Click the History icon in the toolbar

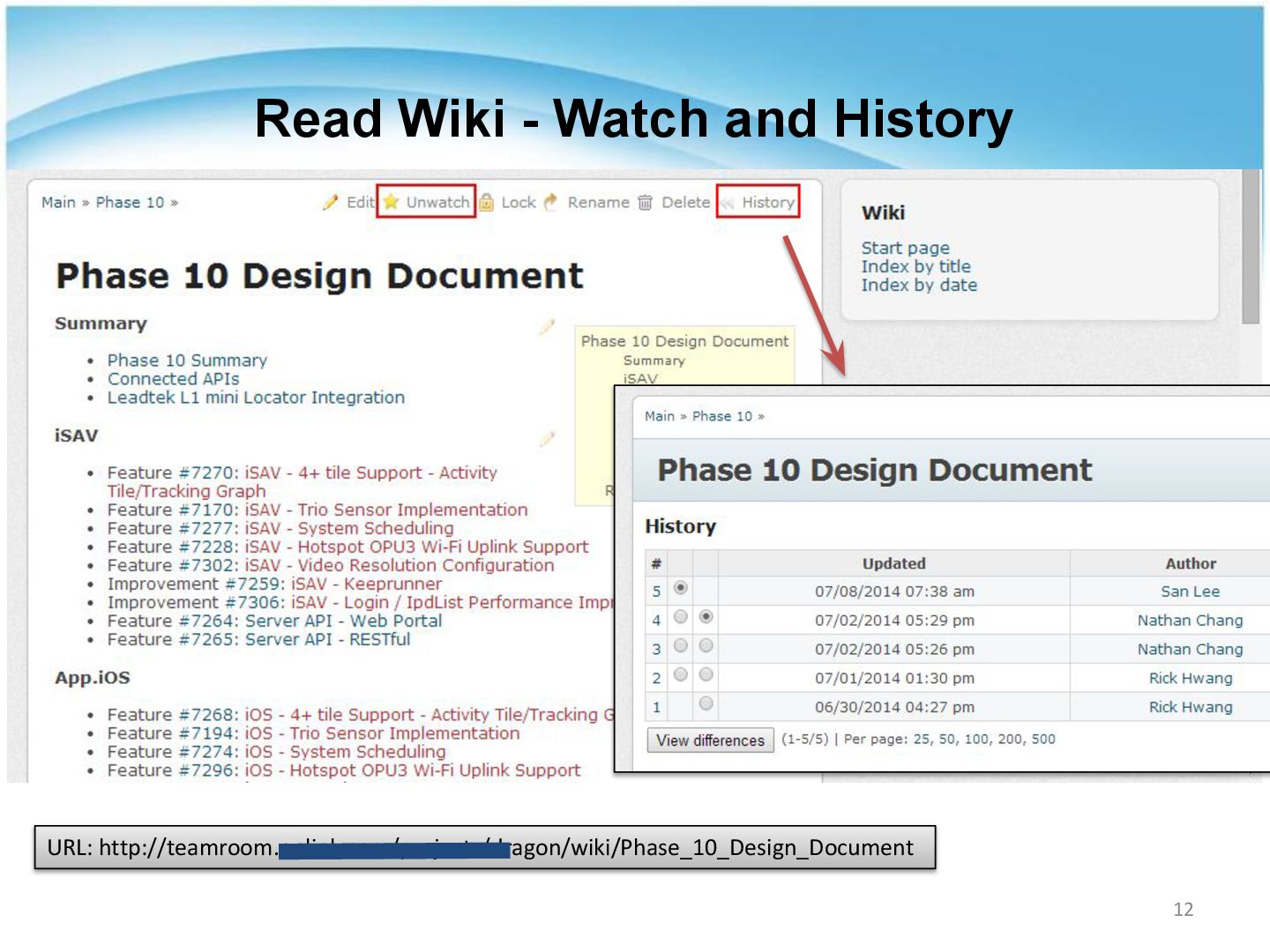pyautogui.click(x=728, y=204)
